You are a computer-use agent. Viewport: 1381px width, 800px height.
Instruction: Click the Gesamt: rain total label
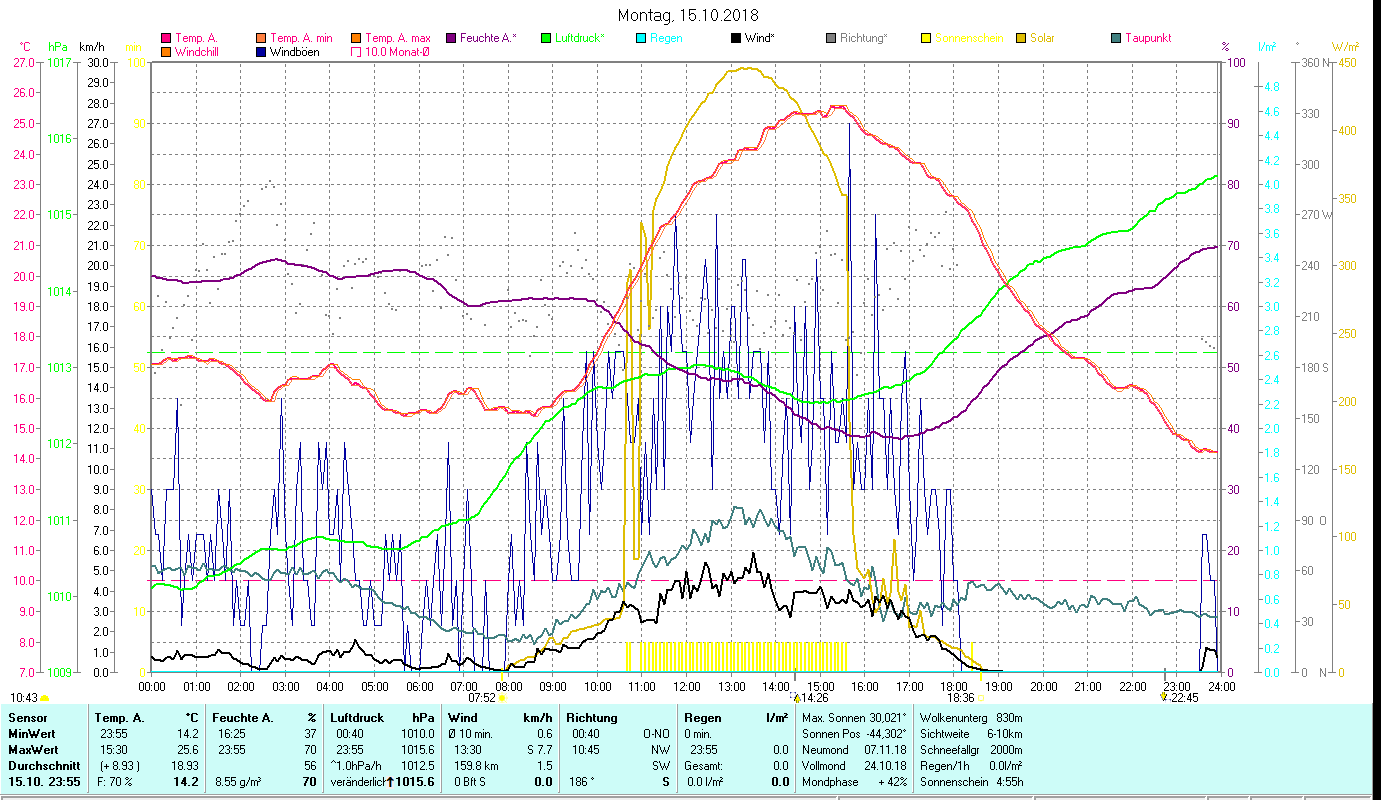704,765
